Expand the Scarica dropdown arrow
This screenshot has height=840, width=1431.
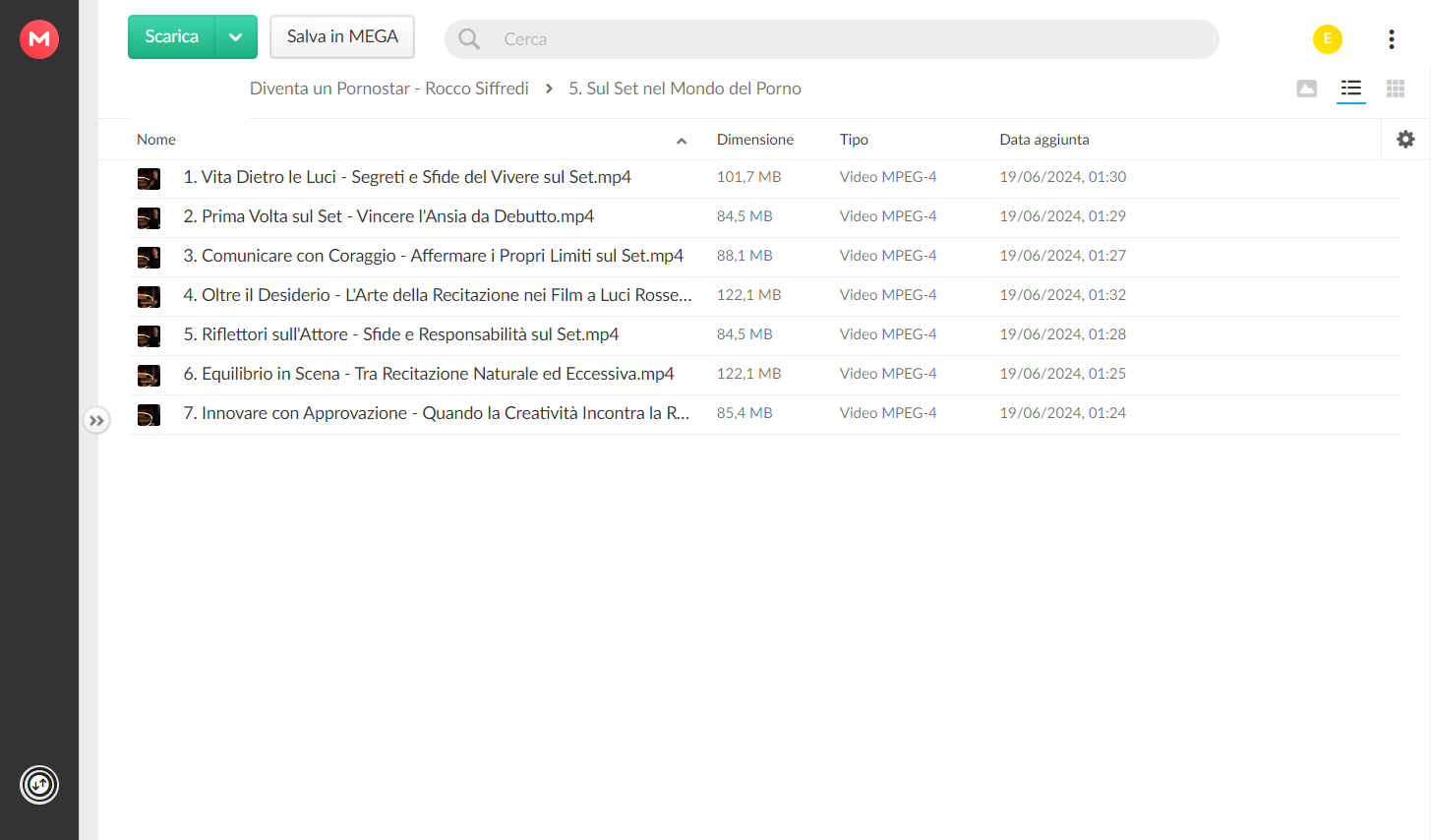(236, 37)
